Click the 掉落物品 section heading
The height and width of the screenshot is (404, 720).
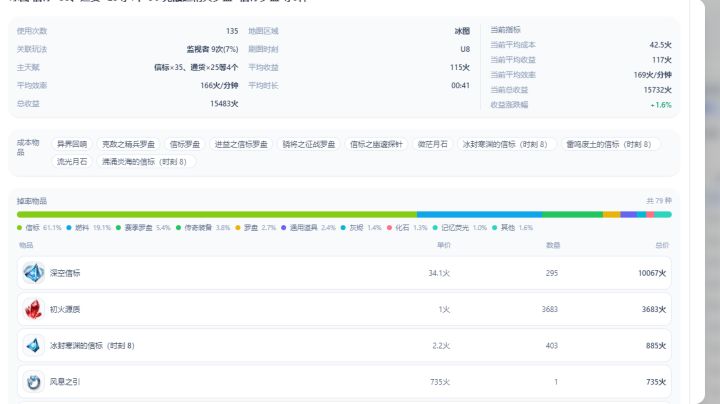(32, 201)
